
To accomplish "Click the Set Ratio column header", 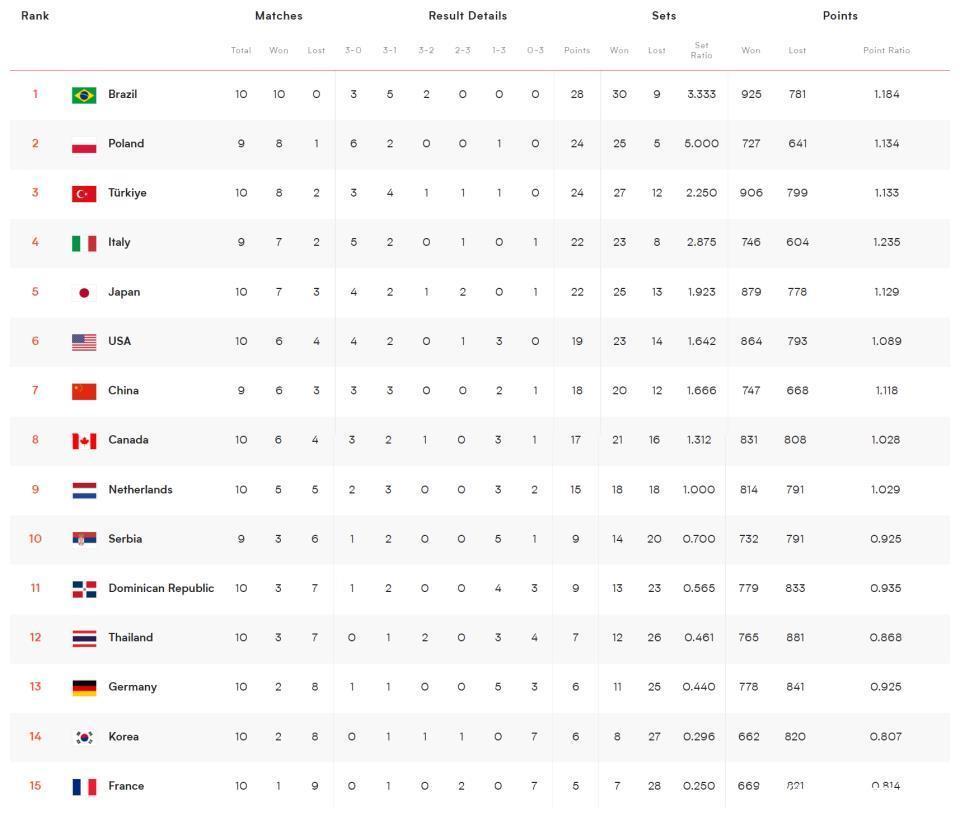I will click(x=701, y=50).
